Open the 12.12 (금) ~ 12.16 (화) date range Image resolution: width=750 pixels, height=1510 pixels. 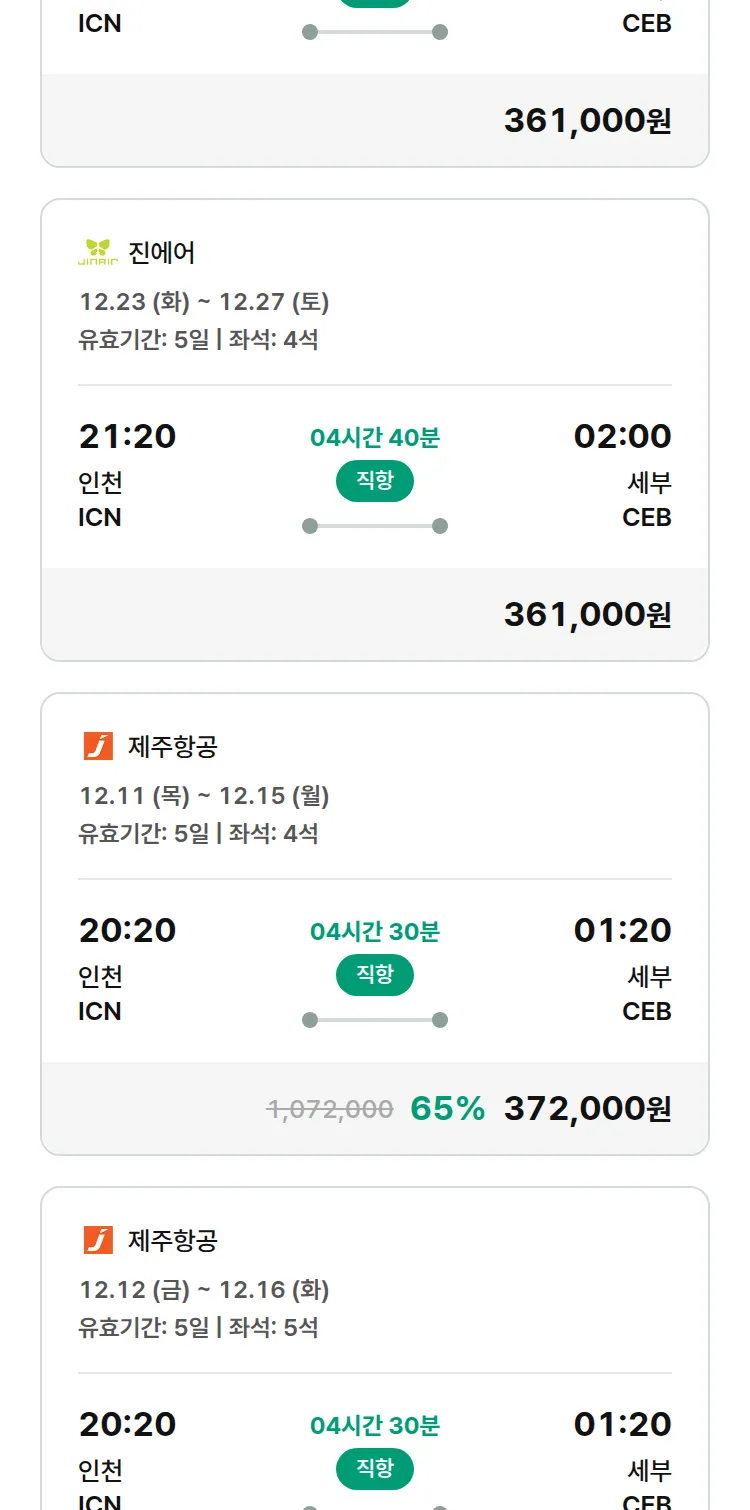tap(204, 1290)
